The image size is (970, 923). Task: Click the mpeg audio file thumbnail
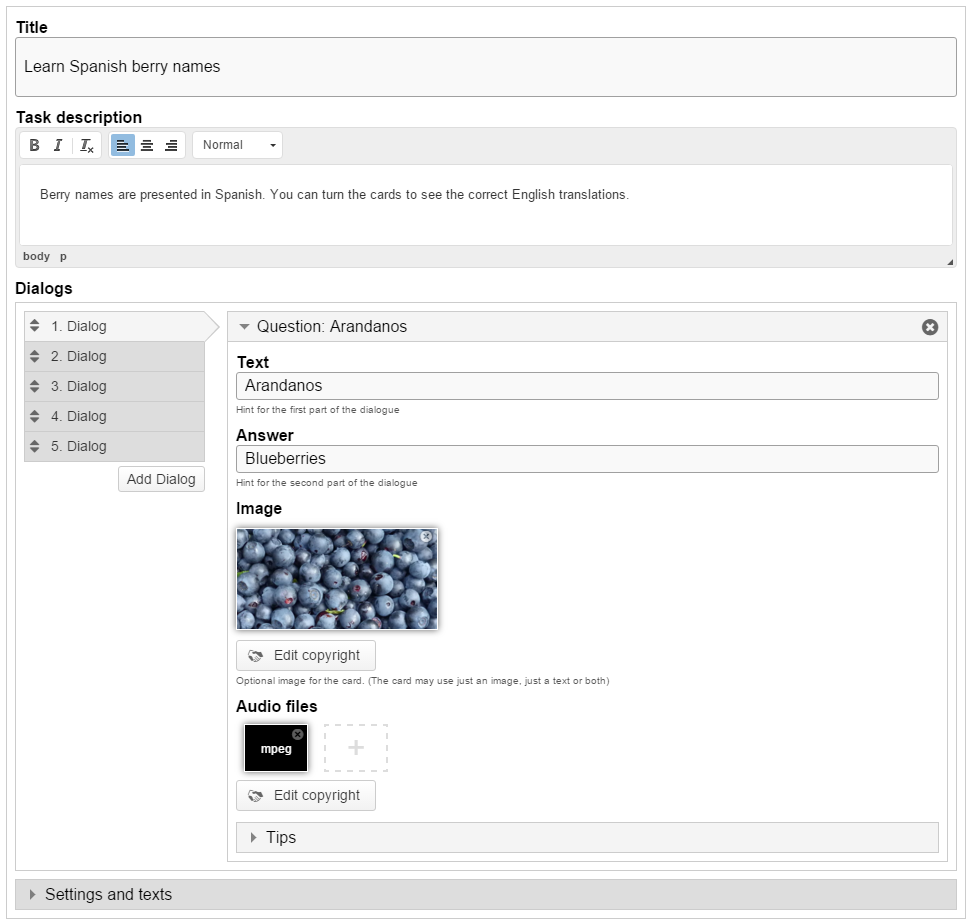click(x=275, y=748)
